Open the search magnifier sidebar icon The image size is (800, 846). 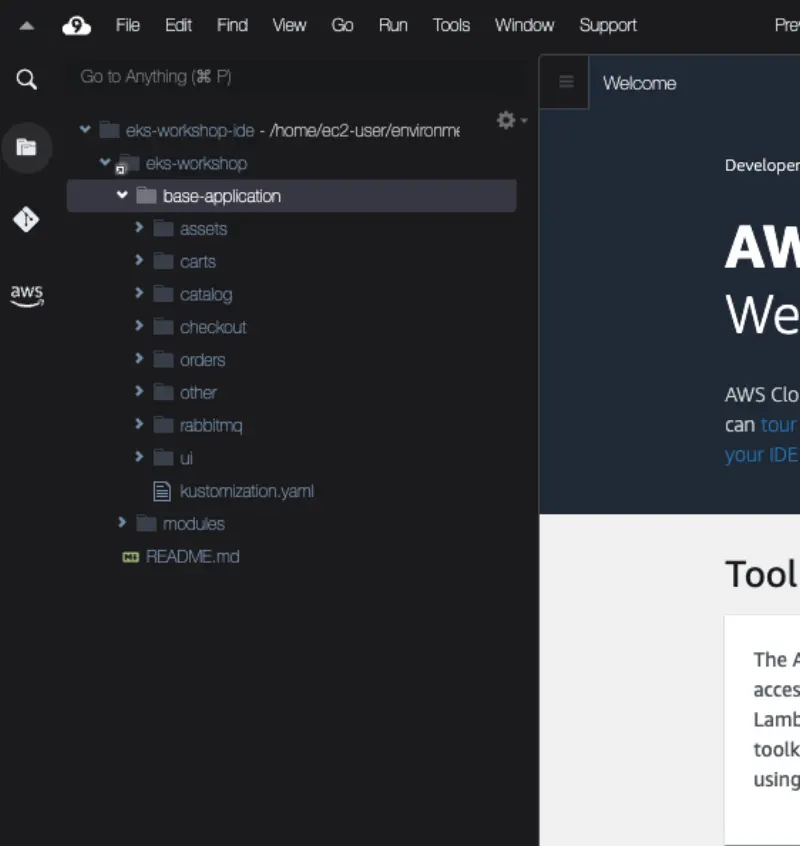click(27, 80)
